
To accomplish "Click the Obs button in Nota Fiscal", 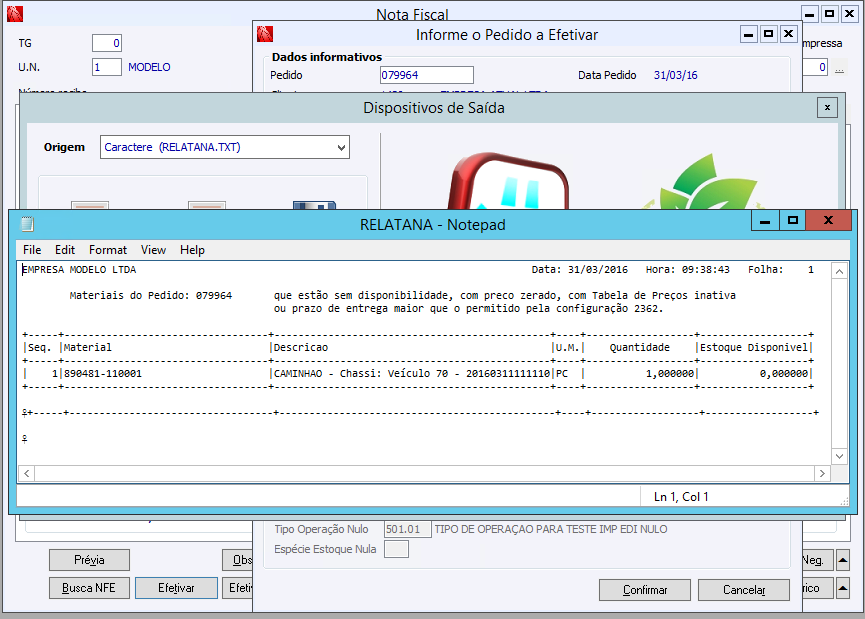I will click(x=238, y=560).
